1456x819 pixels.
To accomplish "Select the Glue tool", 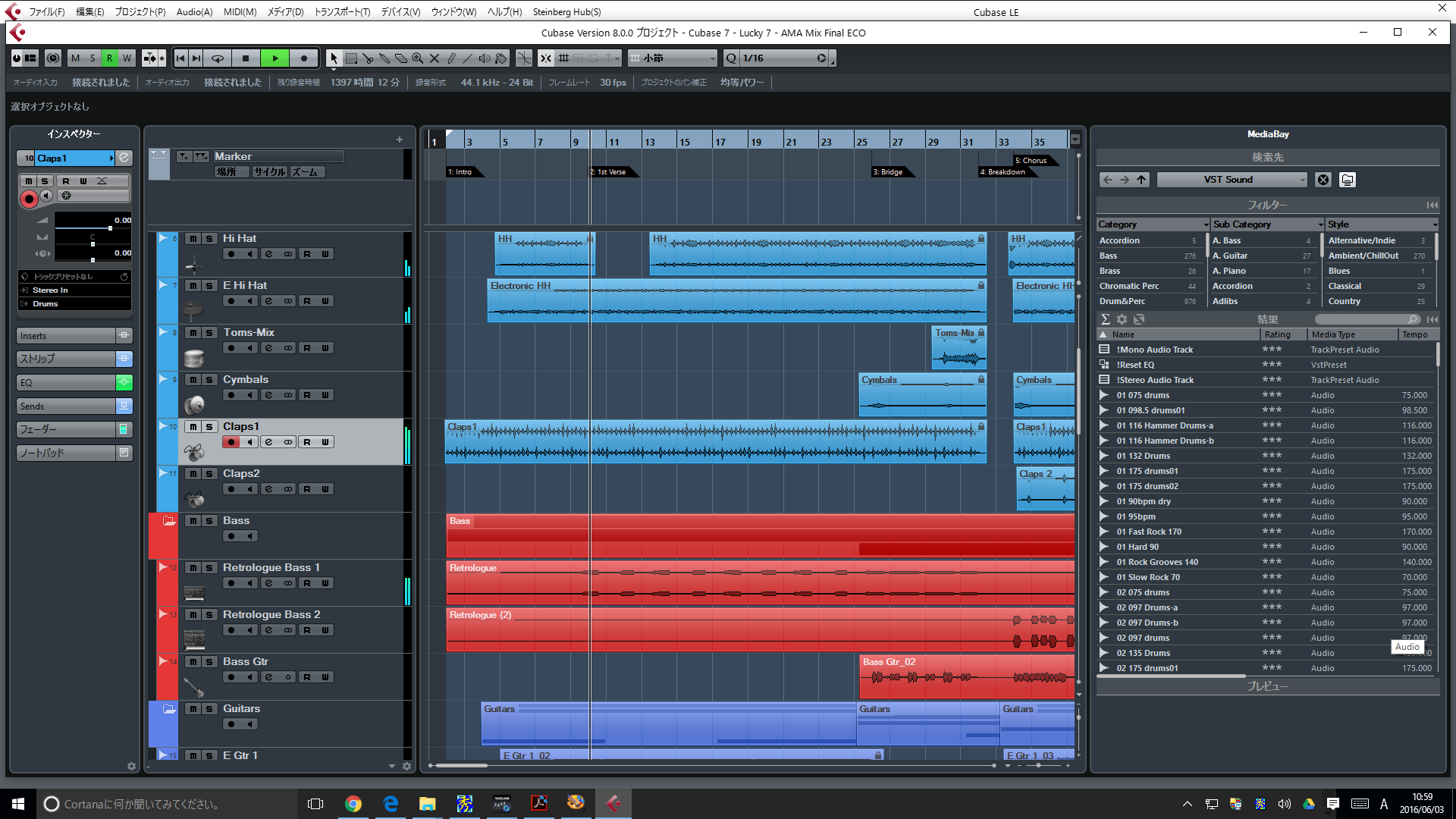I will (384, 58).
